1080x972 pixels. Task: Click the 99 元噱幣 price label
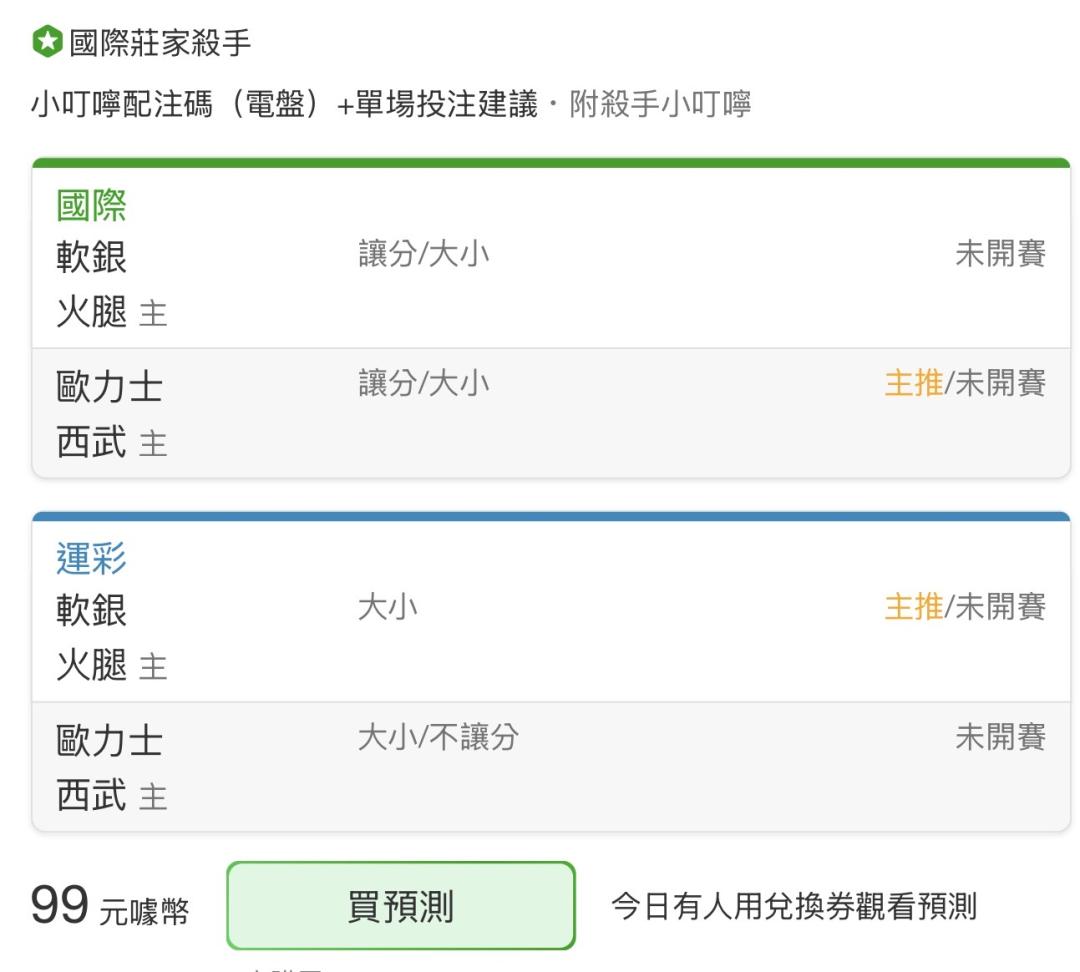110,906
